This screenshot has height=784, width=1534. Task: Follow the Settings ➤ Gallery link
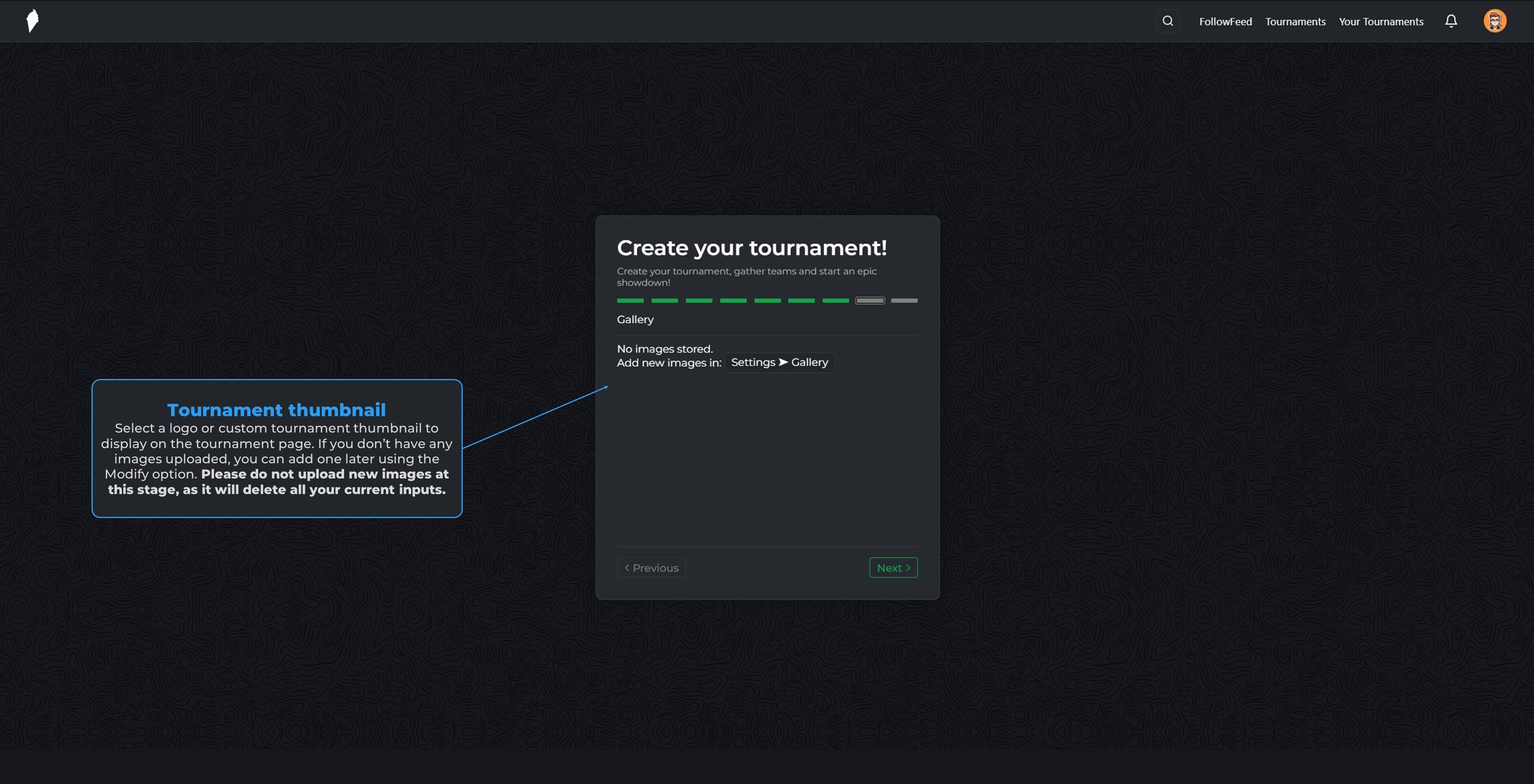(x=779, y=363)
